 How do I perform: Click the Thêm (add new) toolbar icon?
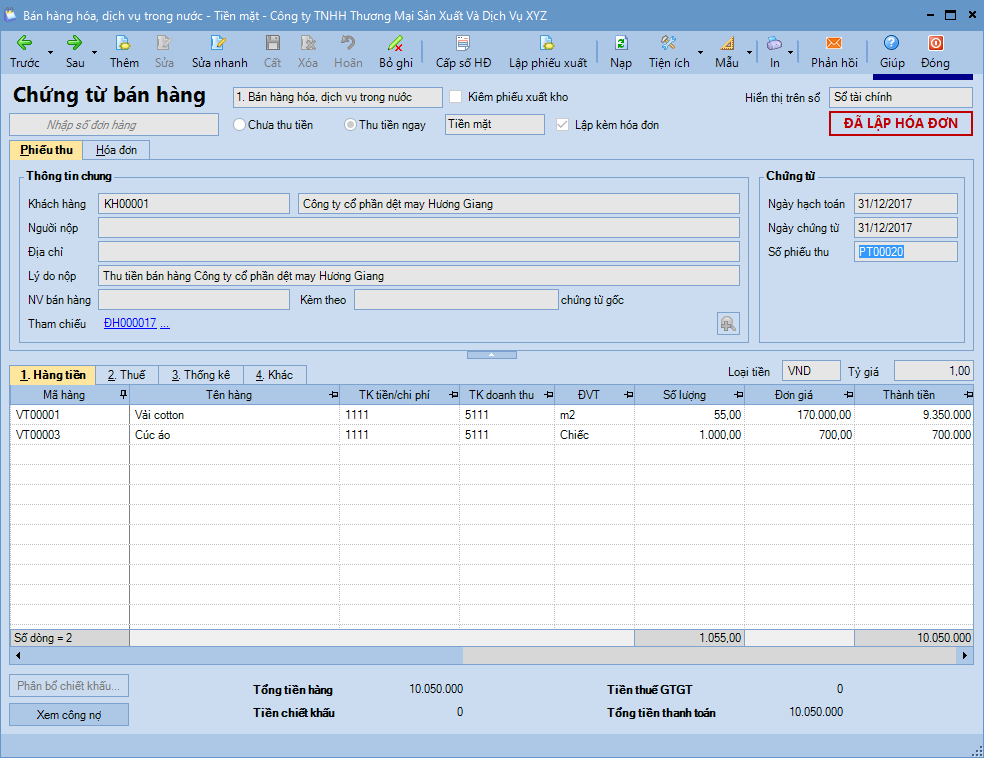(x=124, y=43)
